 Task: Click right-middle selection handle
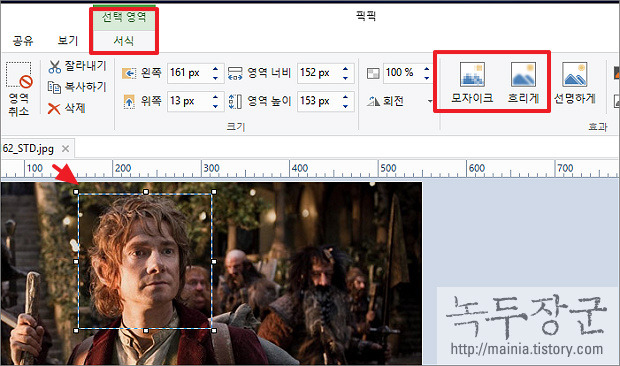pos(214,261)
